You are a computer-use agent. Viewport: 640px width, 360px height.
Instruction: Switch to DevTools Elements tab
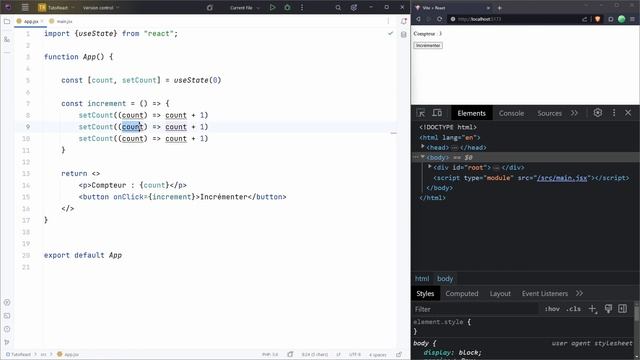471,113
